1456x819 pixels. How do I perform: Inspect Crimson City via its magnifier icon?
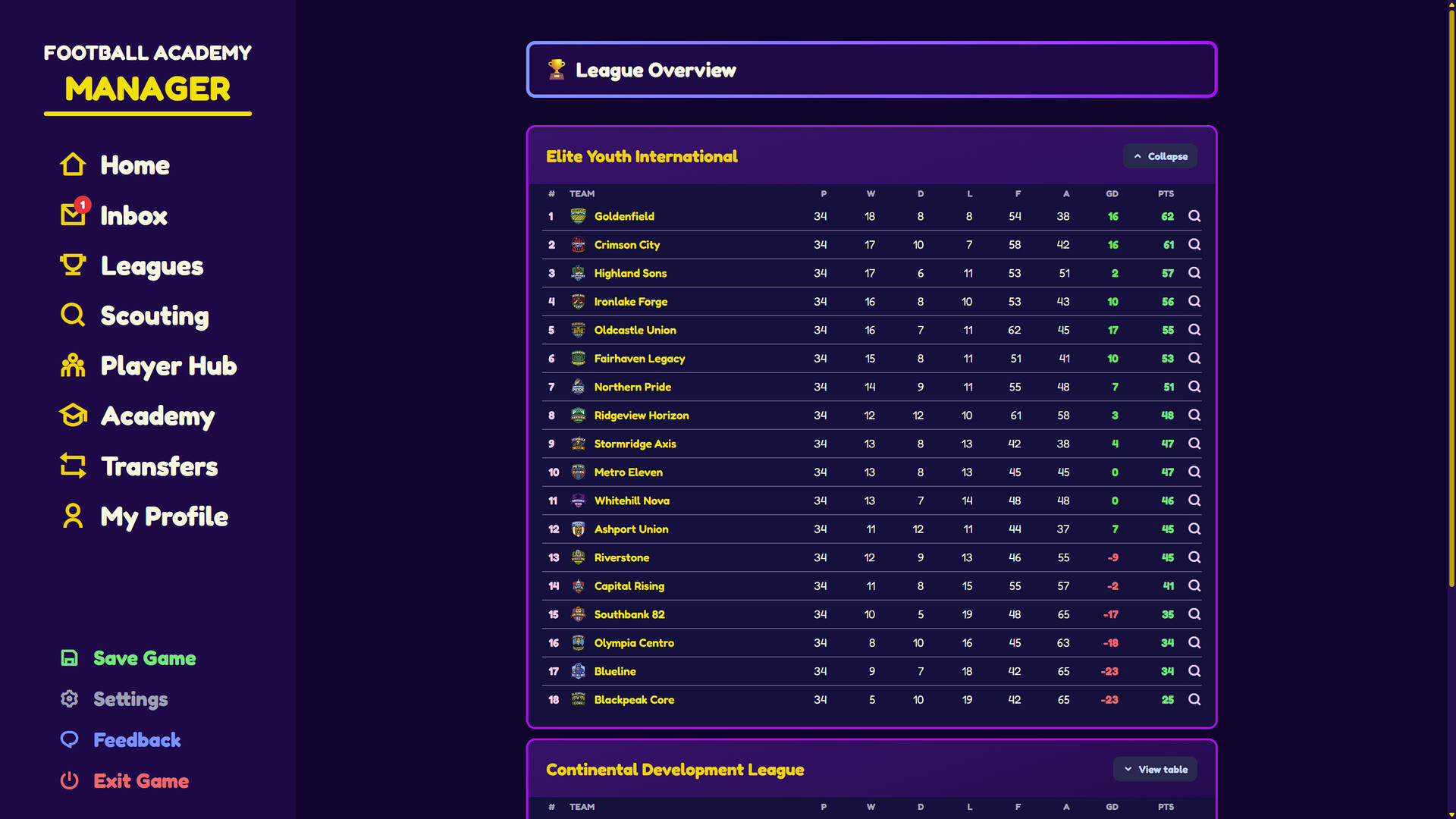tap(1194, 245)
